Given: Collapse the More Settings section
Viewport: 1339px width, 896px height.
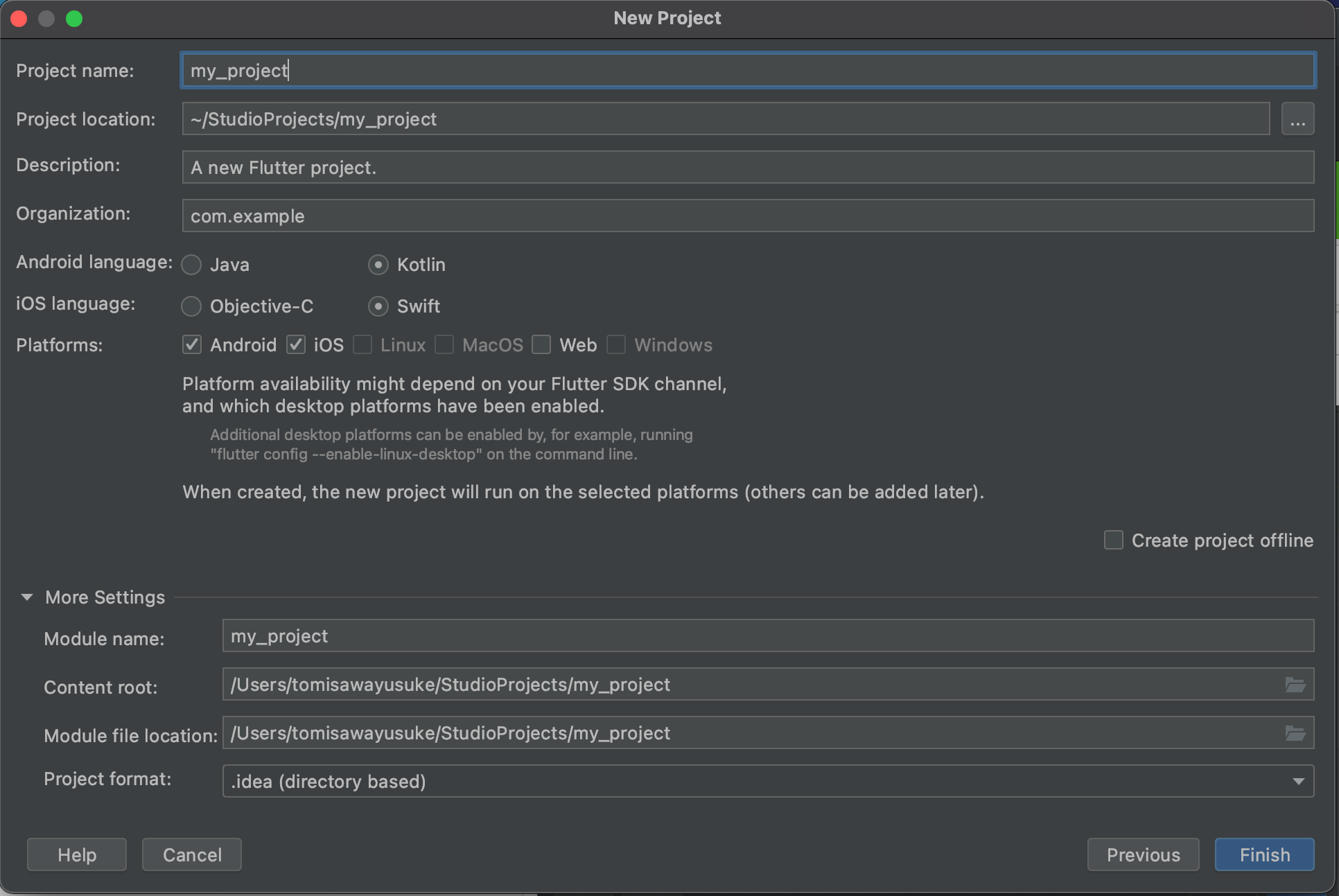Looking at the screenshot, I should (27, 597).
